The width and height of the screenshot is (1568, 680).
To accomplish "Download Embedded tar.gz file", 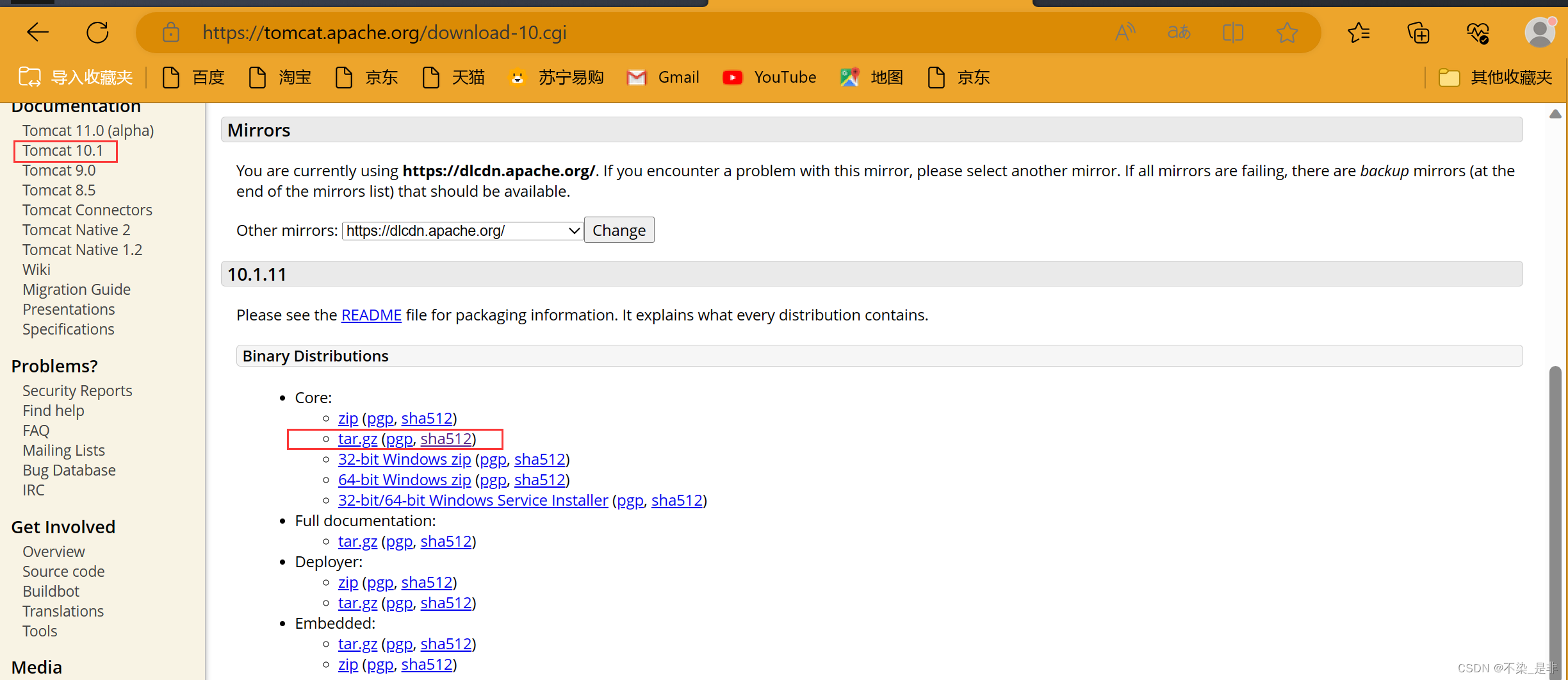I will click(x=357, y=644).
